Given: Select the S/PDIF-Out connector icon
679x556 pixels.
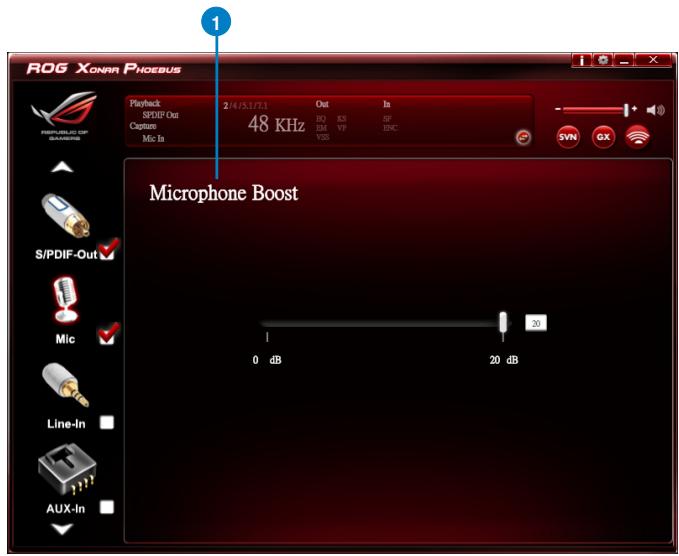Looking at the screenshot, I should (65, 215).
